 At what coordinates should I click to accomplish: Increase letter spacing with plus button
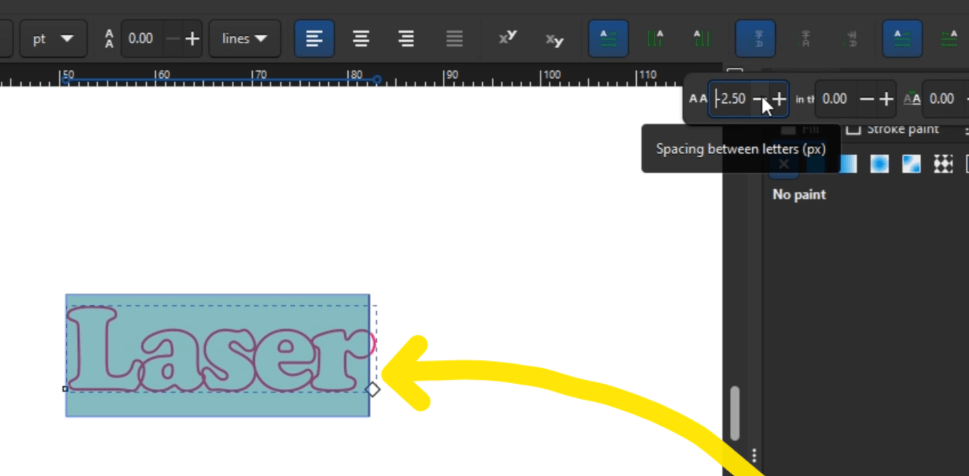coord(779,99)
